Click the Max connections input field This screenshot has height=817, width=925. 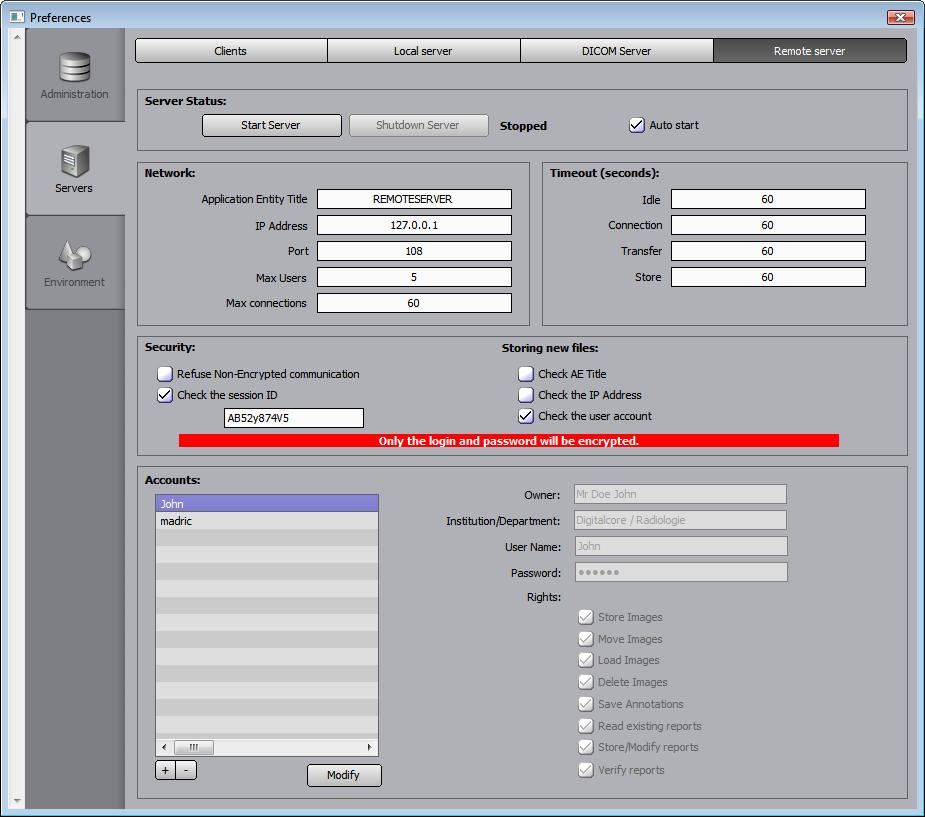click(x=414, y=303)
